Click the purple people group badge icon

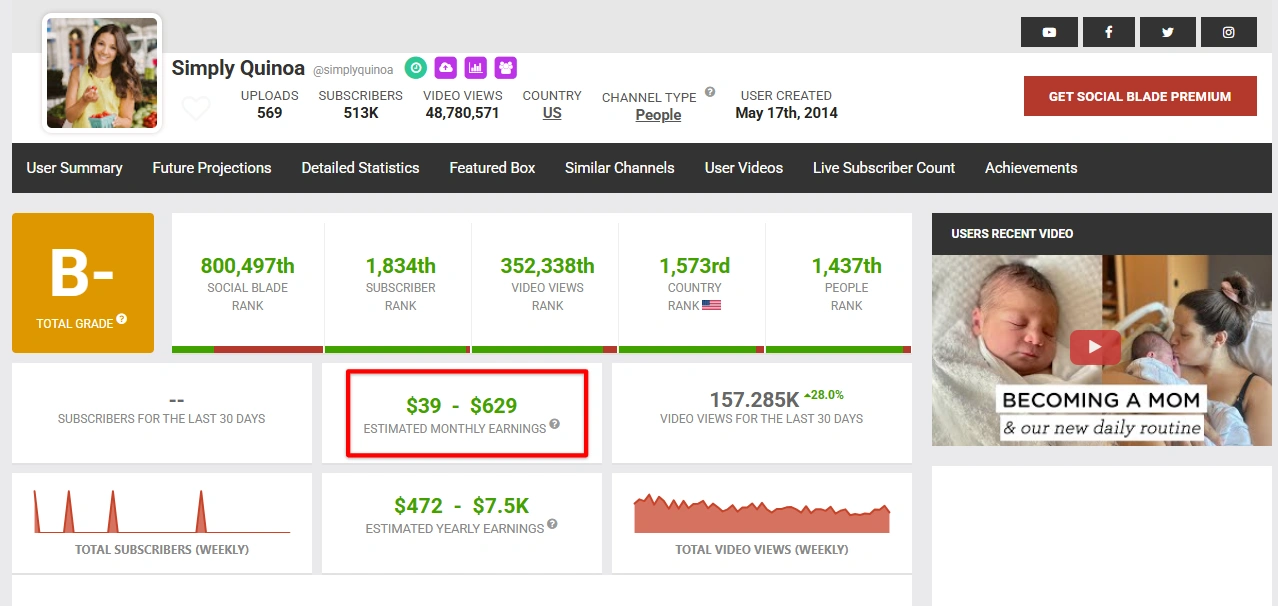point(506,68)
